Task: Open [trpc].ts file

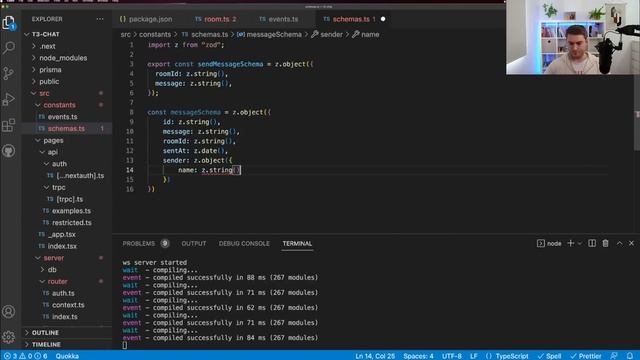Action: [70, 199]
